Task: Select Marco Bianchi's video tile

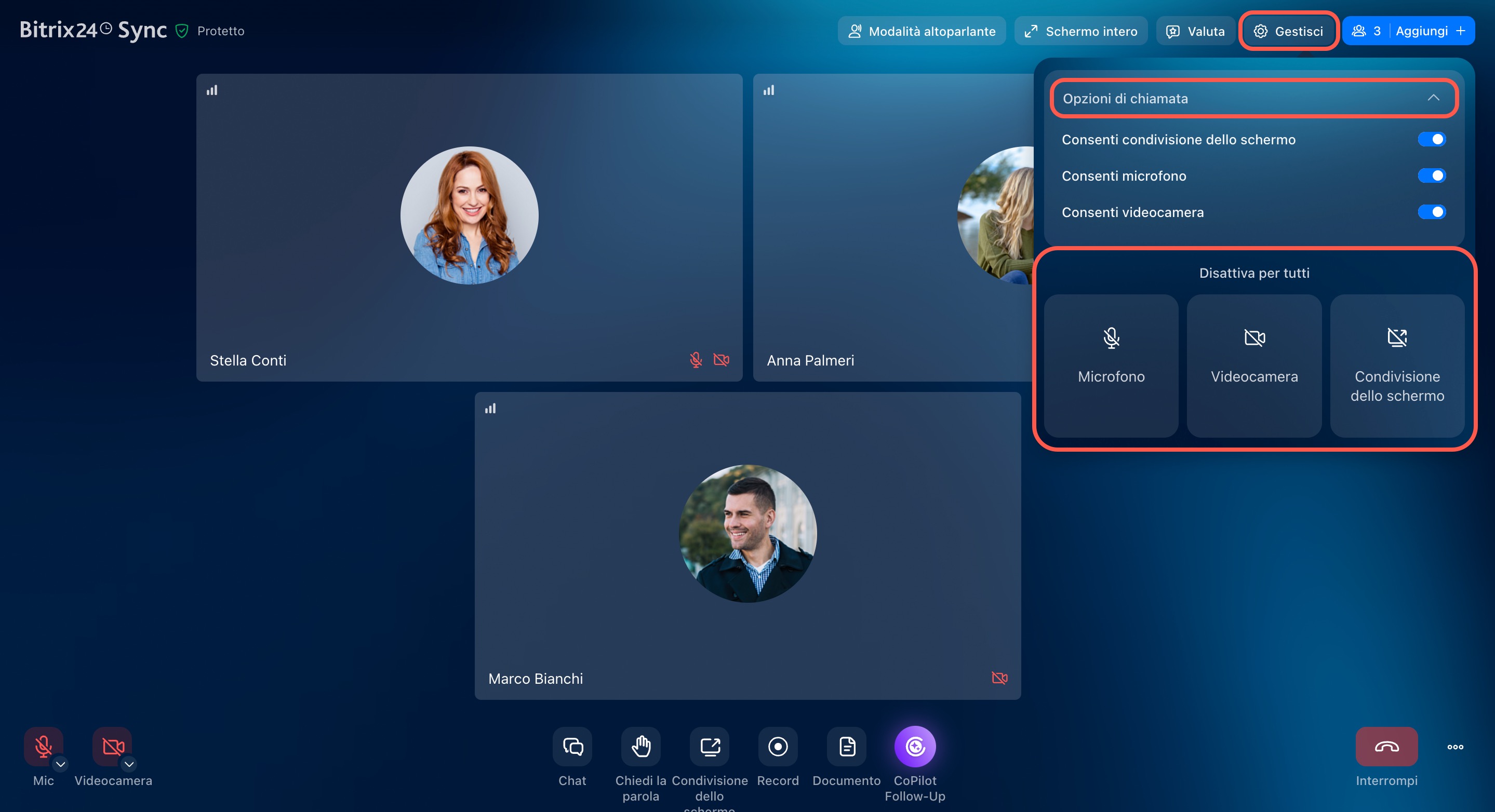Action: point(747,545)
